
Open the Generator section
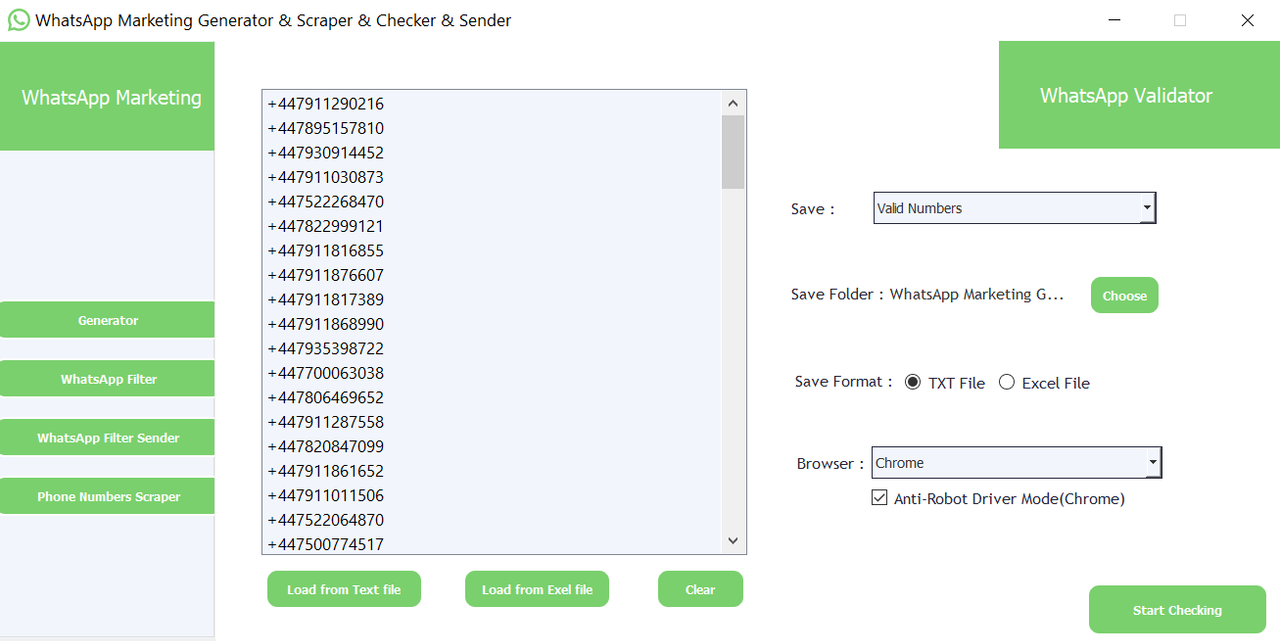coord(108,320)
